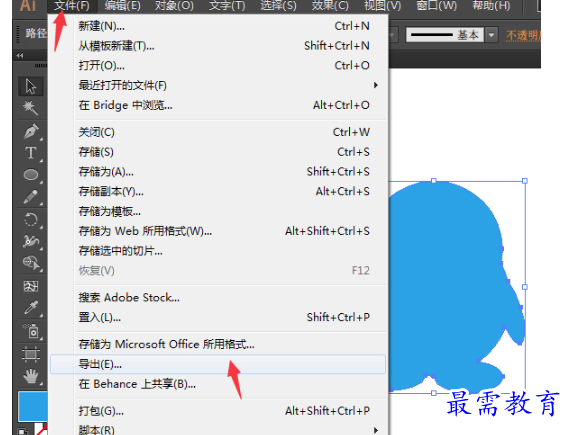Choose 存储为(A)... menu entry
Viewport: 568px width, 435px height.
[x=218, y=172]
